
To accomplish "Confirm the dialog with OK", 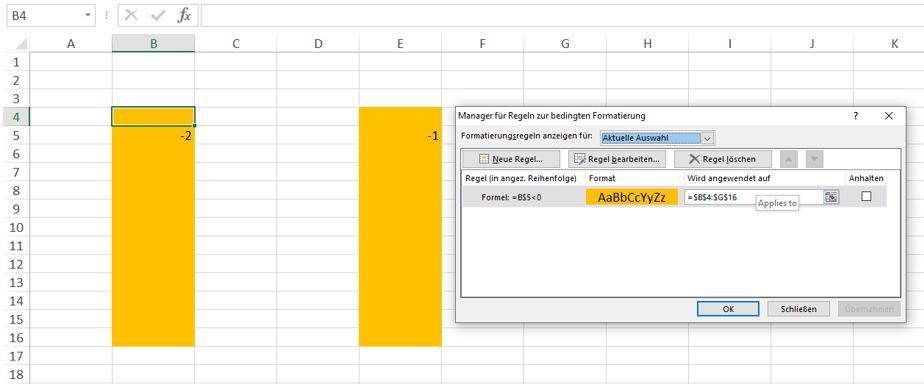I will [x=728, y=309].
